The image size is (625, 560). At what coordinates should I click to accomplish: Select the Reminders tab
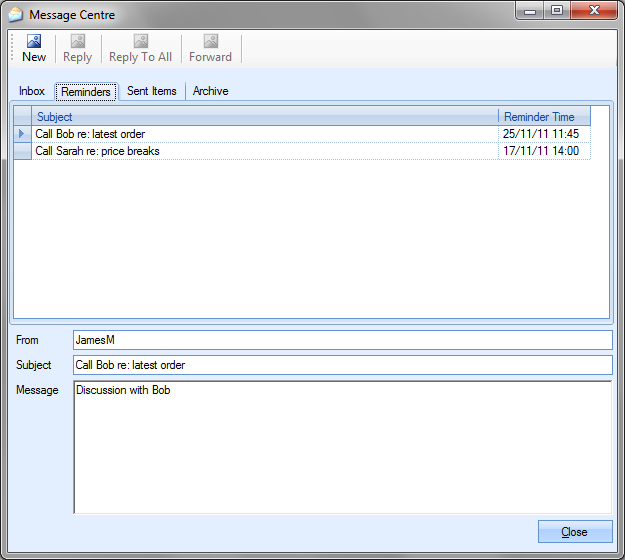(86, 92)
